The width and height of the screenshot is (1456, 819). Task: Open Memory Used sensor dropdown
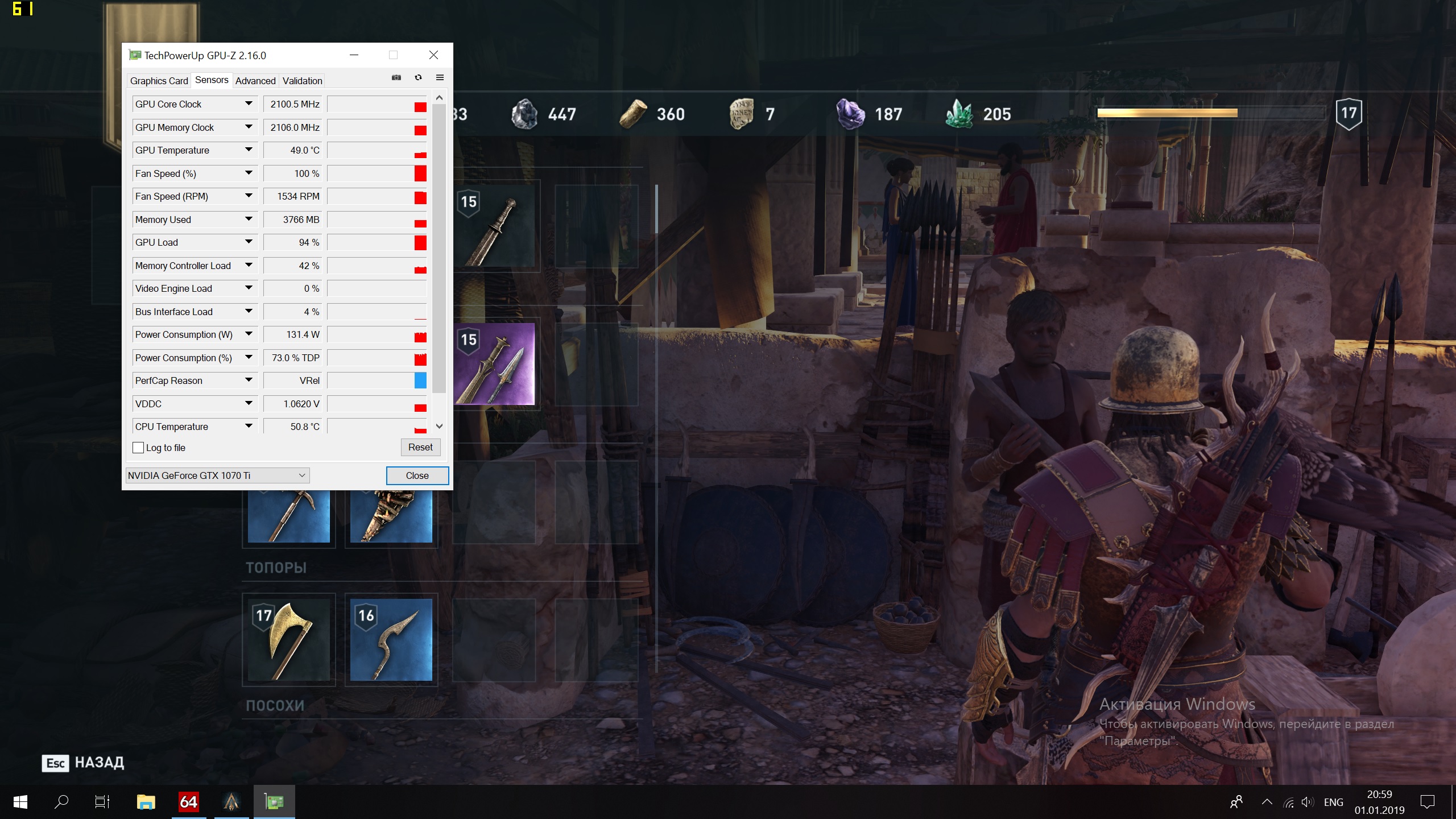(x=249, y=220)
